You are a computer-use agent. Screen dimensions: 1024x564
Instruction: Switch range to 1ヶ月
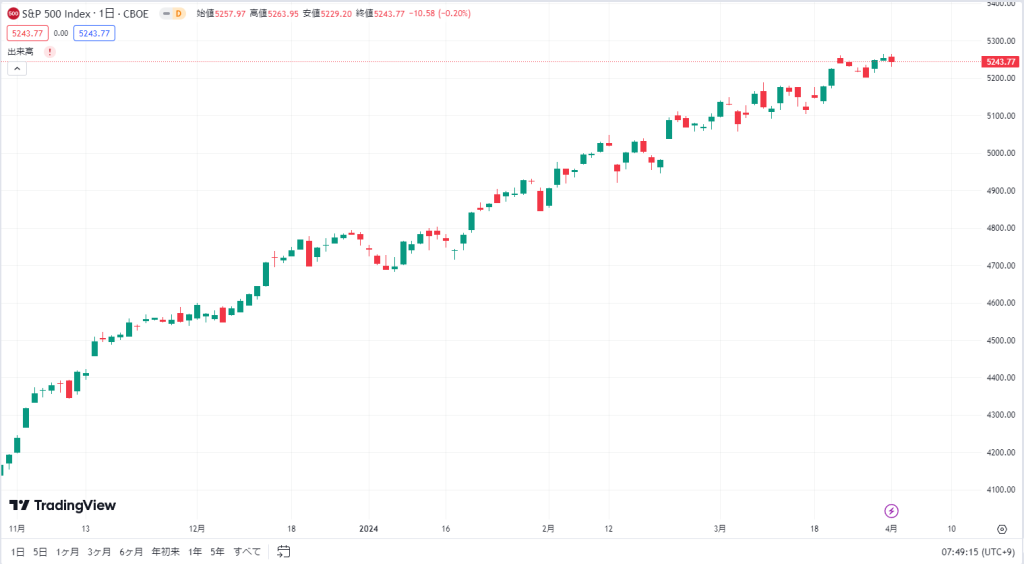point(67,552)
